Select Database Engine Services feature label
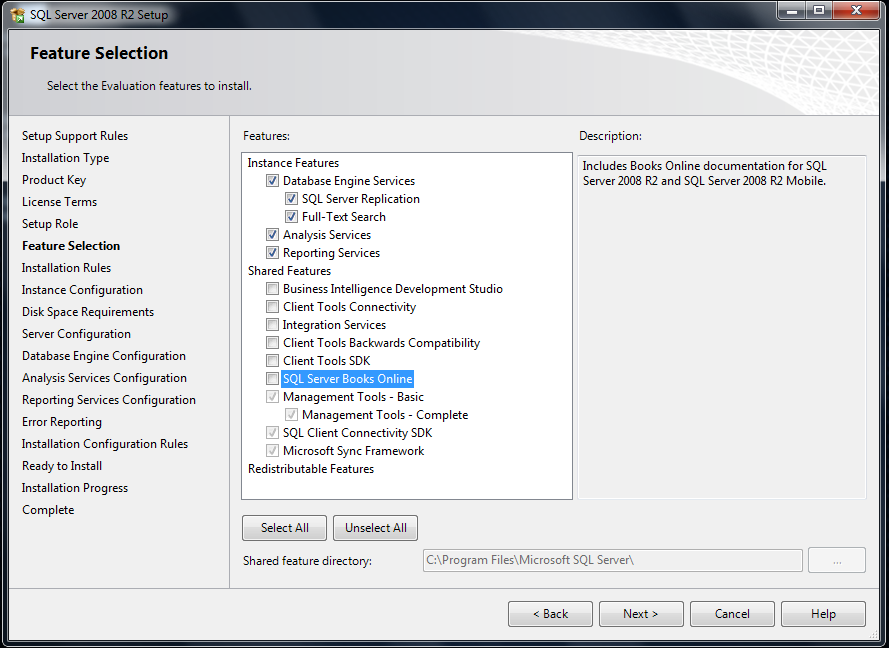The image size is (889, 648). [349, 181]
